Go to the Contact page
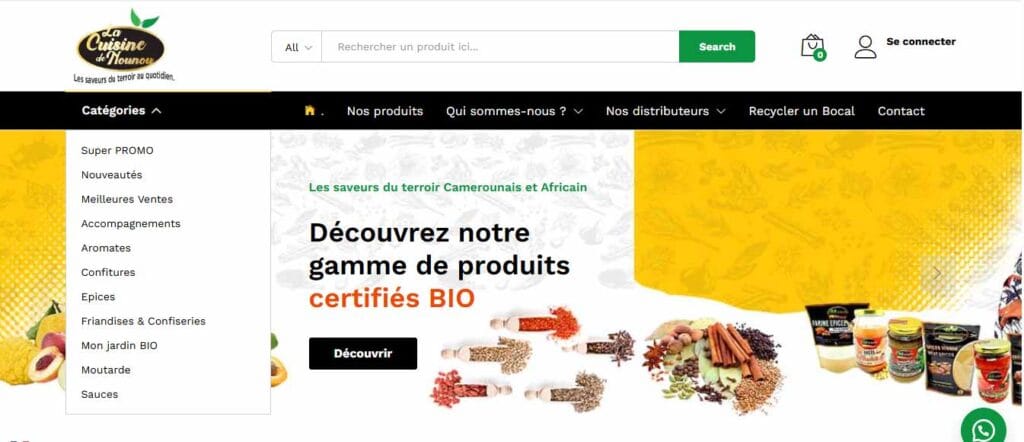This screenshot has height=442, width=1024. (901, 111)
